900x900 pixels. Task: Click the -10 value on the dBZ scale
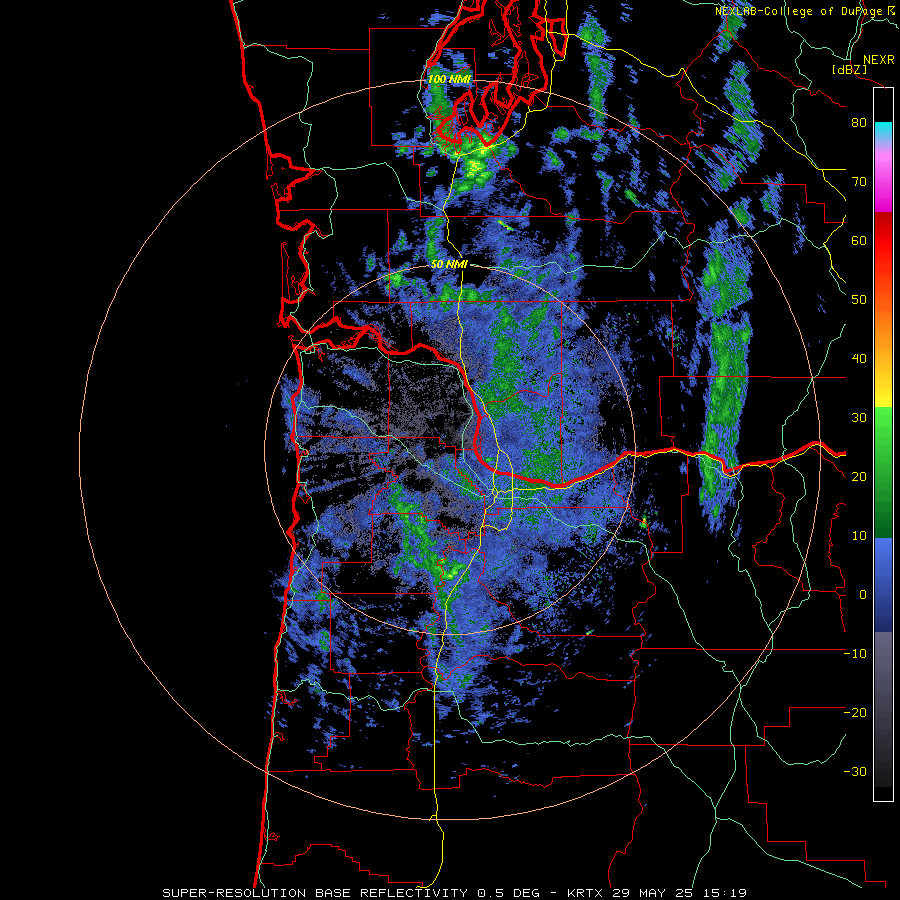click(855, 654)
